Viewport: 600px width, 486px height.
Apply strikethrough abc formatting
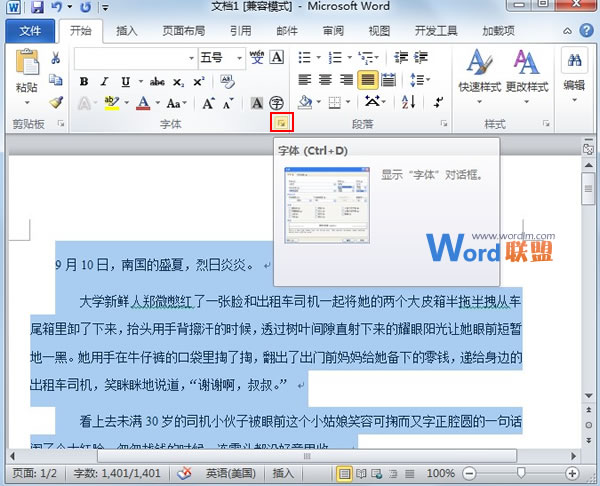pyautogui.click(x=157, y=82)
